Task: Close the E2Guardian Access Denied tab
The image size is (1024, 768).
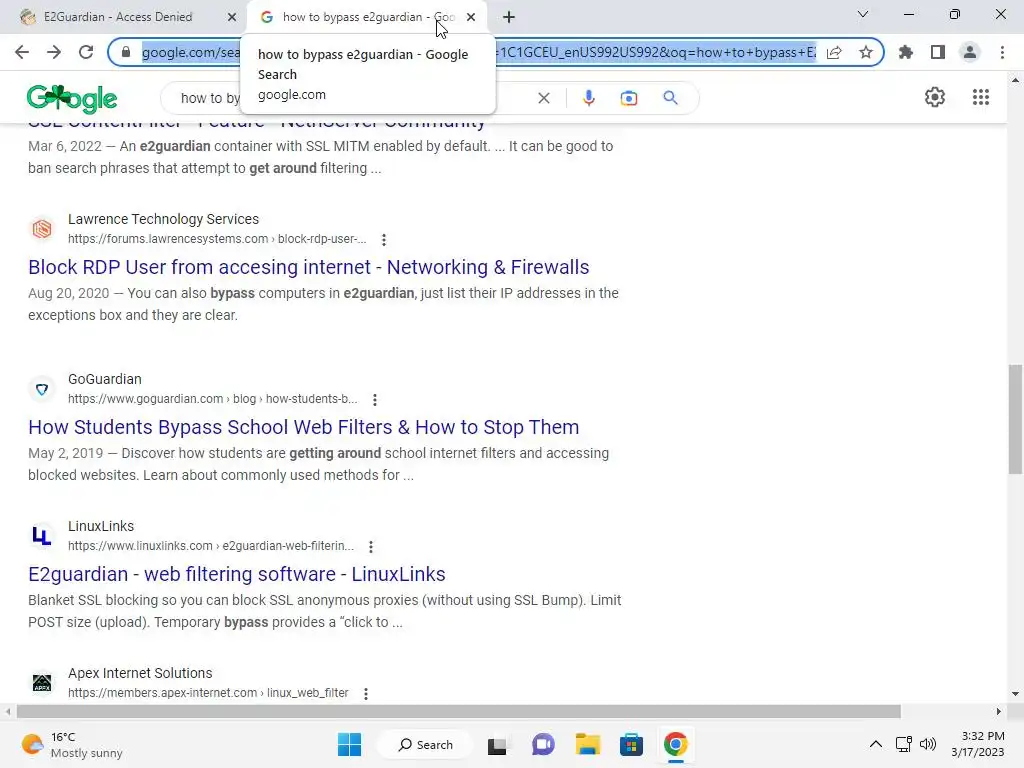Action: pos(232,17)
